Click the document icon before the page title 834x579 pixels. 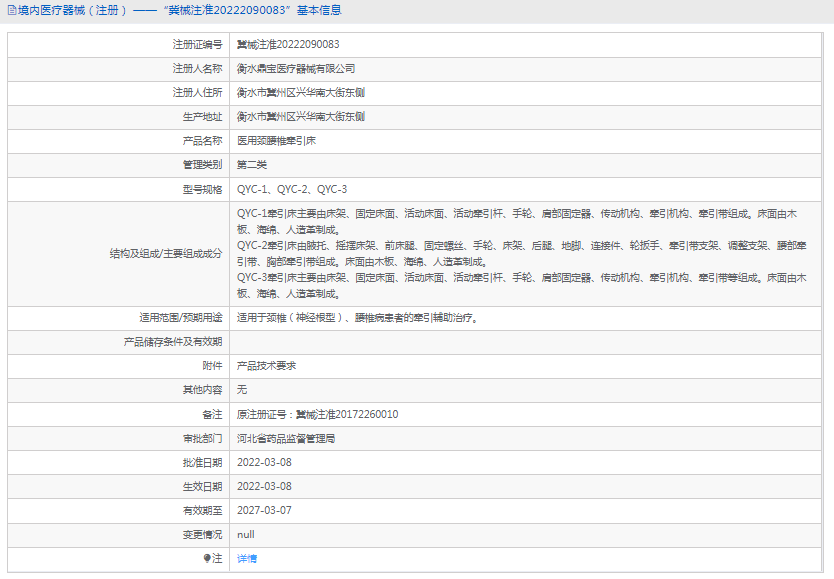(12, 10)
